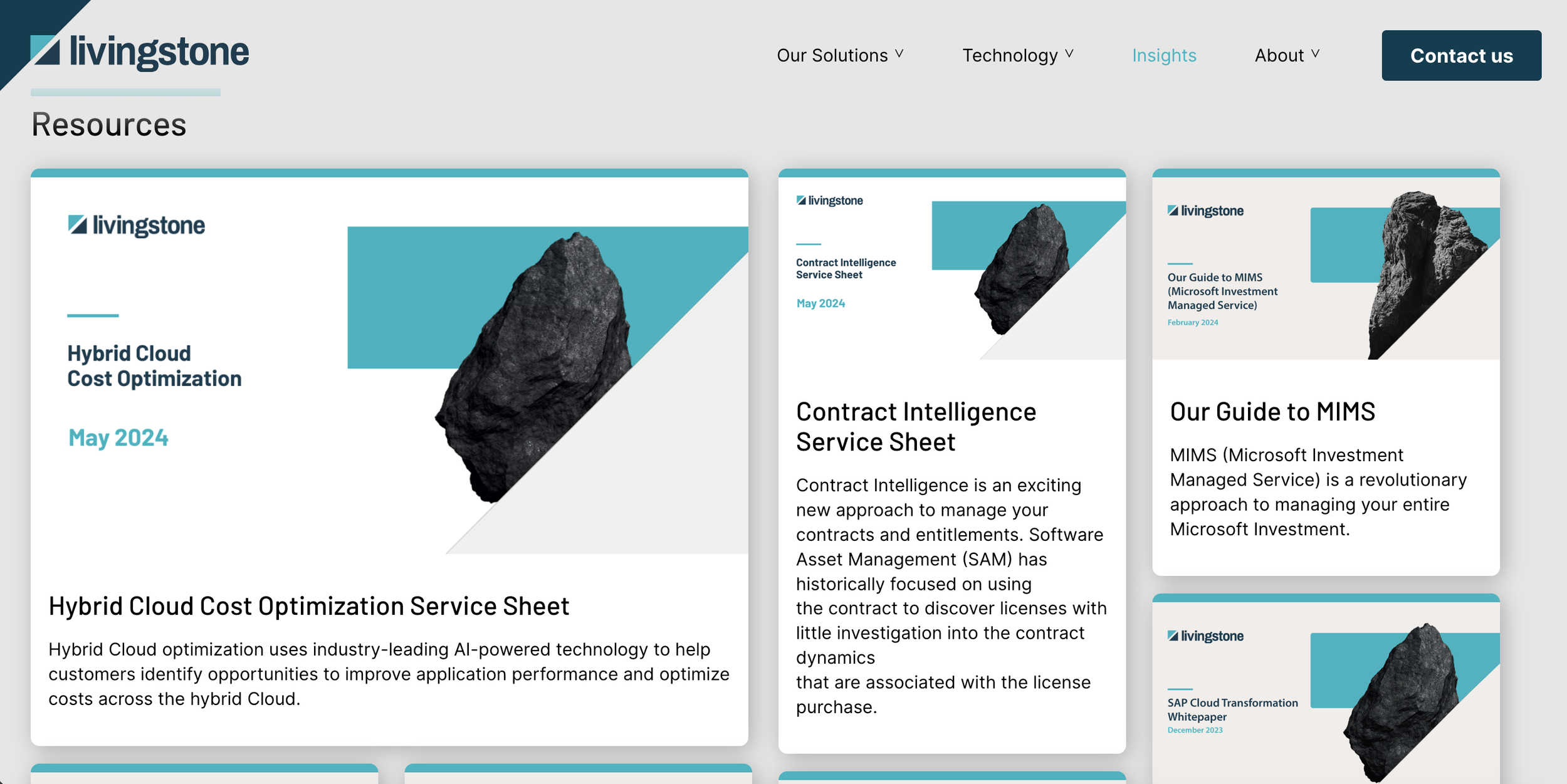Open the About menu
The height and width of the screenshot is (784, 1567).
pos(1279,56)
